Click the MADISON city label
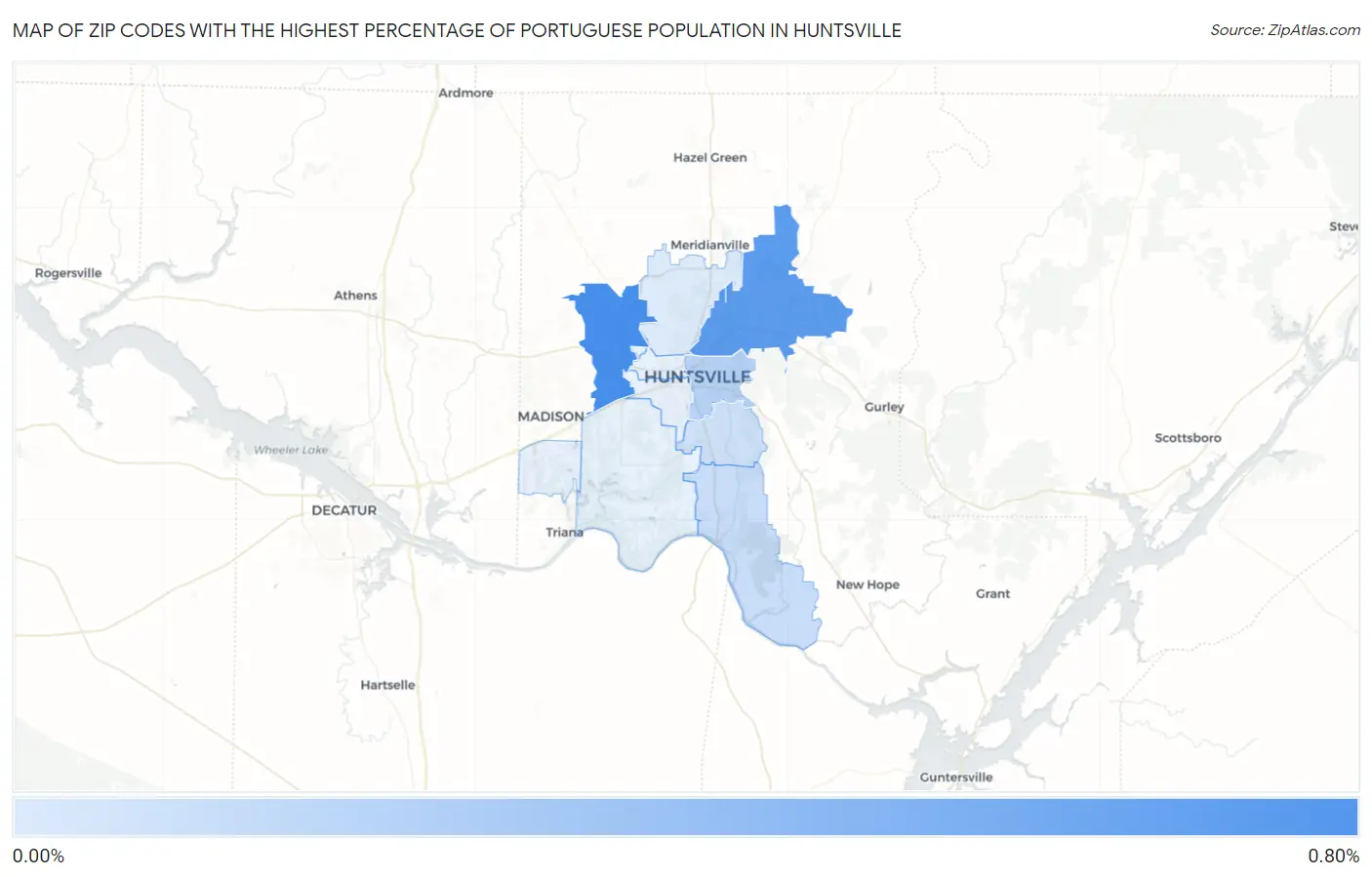Viewport: 1372px width, 877px height. point(550,417)
